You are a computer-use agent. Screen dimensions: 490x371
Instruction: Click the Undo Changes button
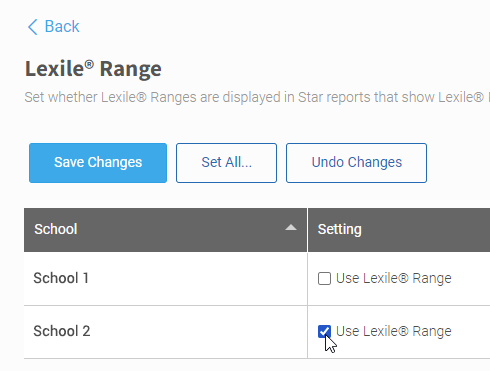[356, 163]
